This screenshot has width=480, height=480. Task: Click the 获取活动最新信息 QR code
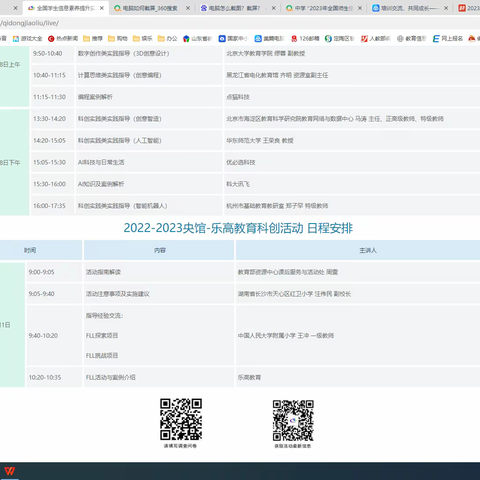293,420
